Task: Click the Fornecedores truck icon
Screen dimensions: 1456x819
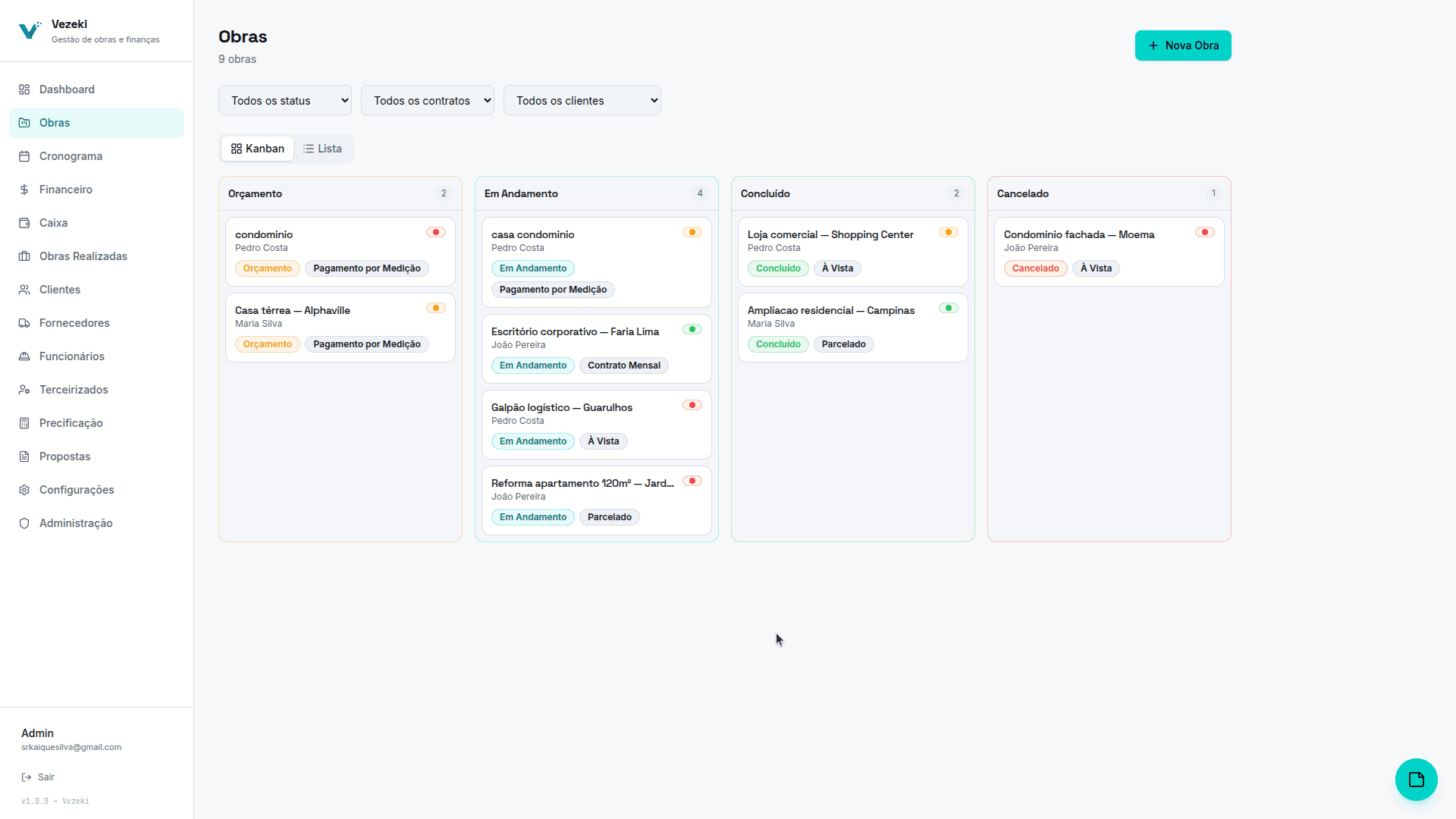Action: coord(24,323)
